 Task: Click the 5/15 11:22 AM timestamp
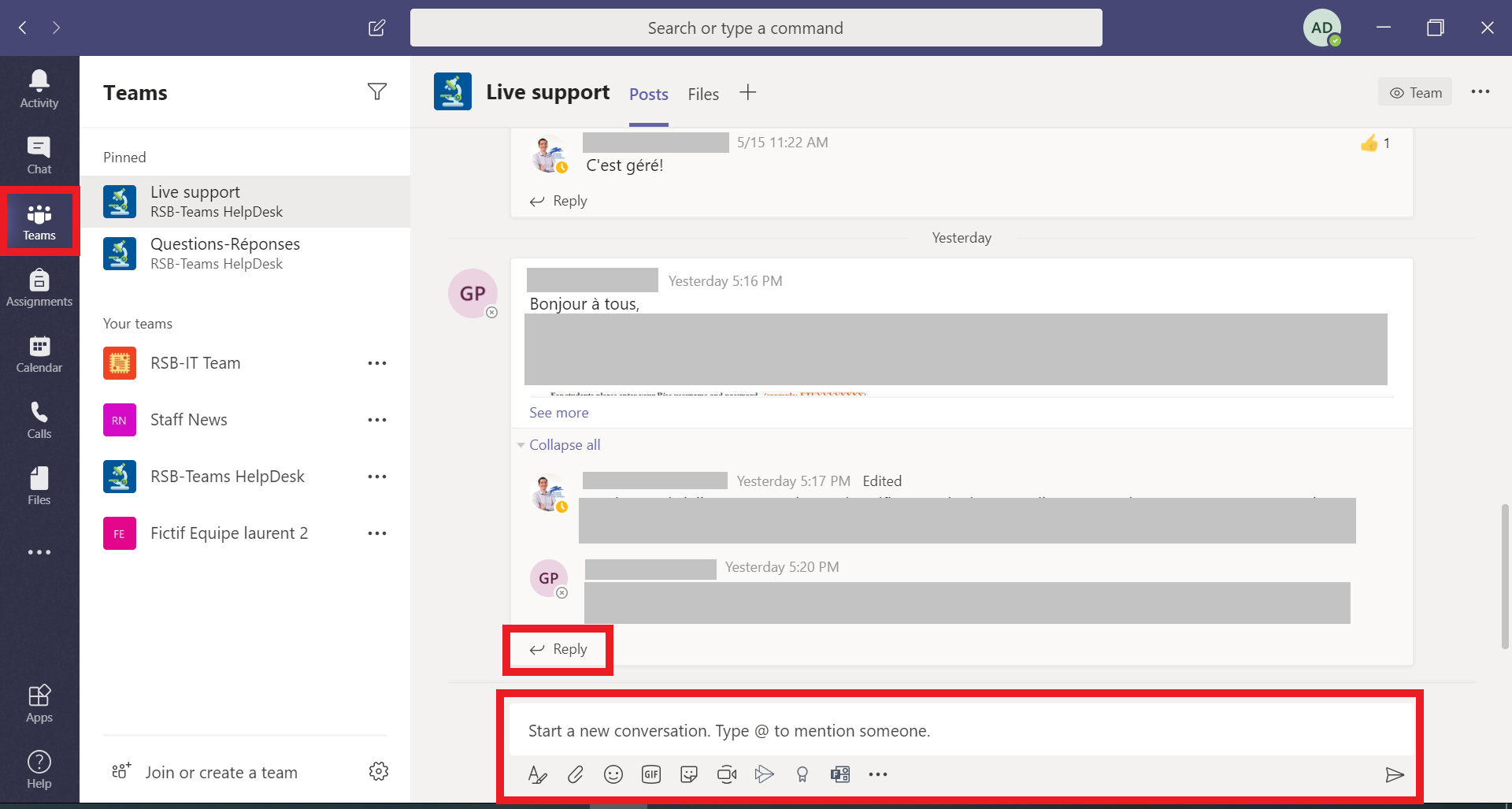(782, 143)
